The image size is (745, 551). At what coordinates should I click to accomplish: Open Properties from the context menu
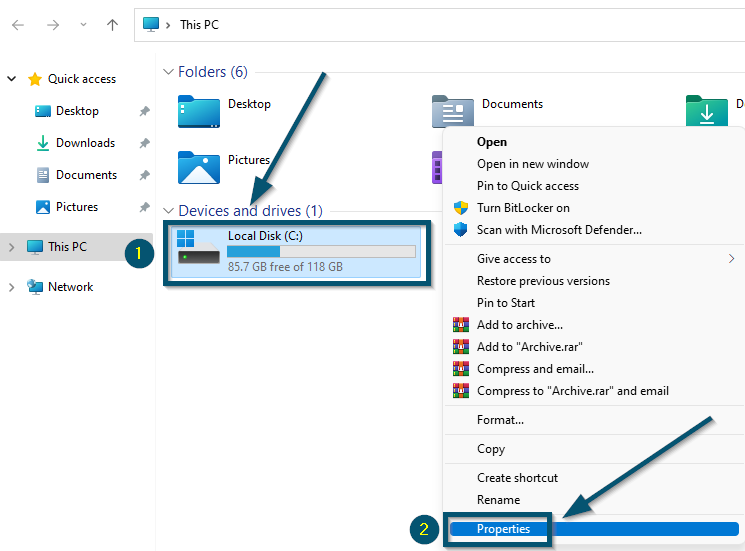(x=594, y=529)
